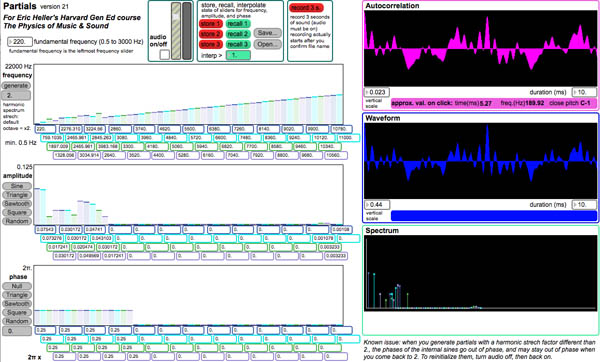This screenshot has width=600, height=362.
Task: Click the frequency box reading 1328.056
Action: click(x=64, y=155)
